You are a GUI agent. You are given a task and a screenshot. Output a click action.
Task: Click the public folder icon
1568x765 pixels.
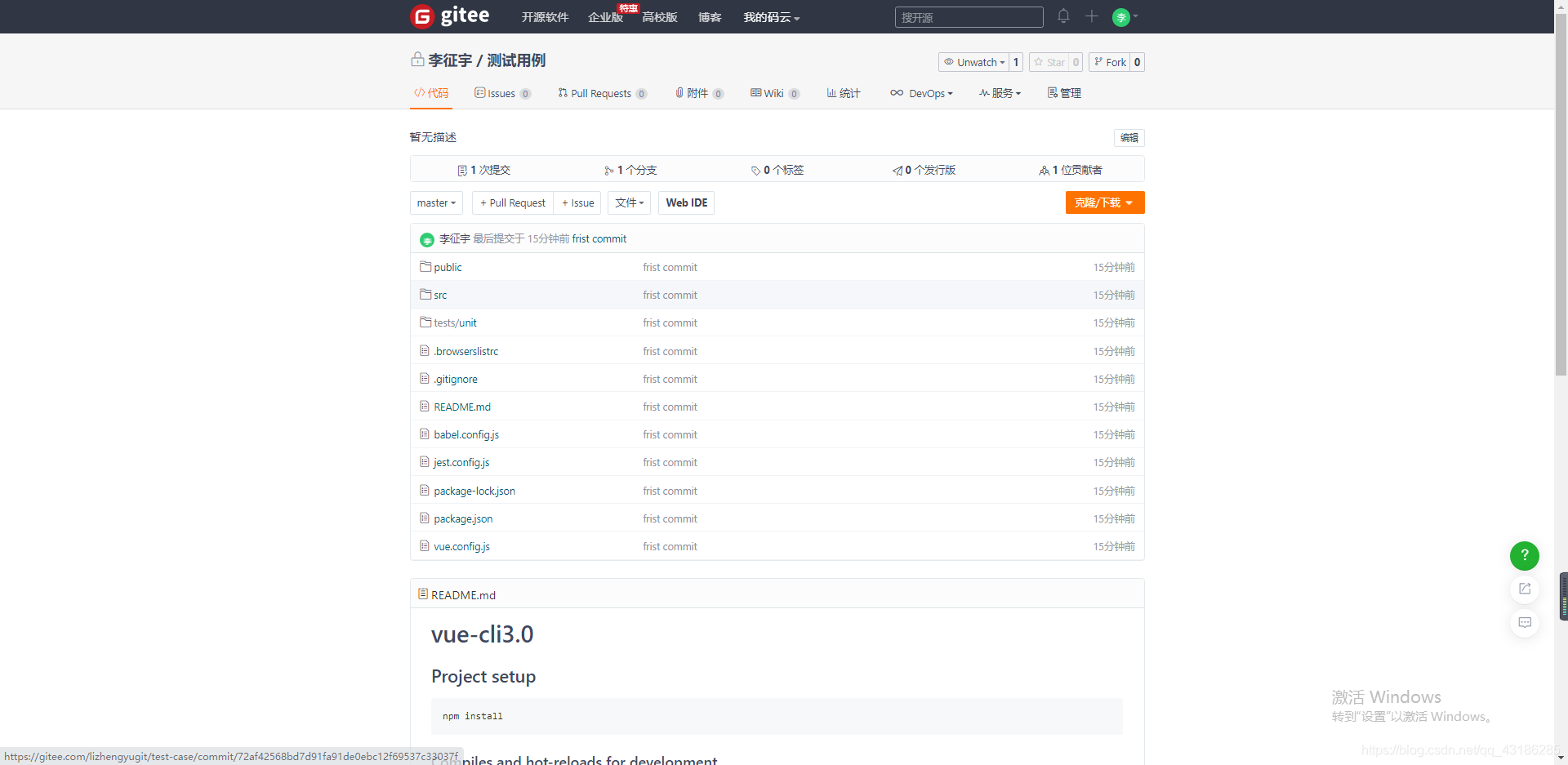tap(425, 266)
